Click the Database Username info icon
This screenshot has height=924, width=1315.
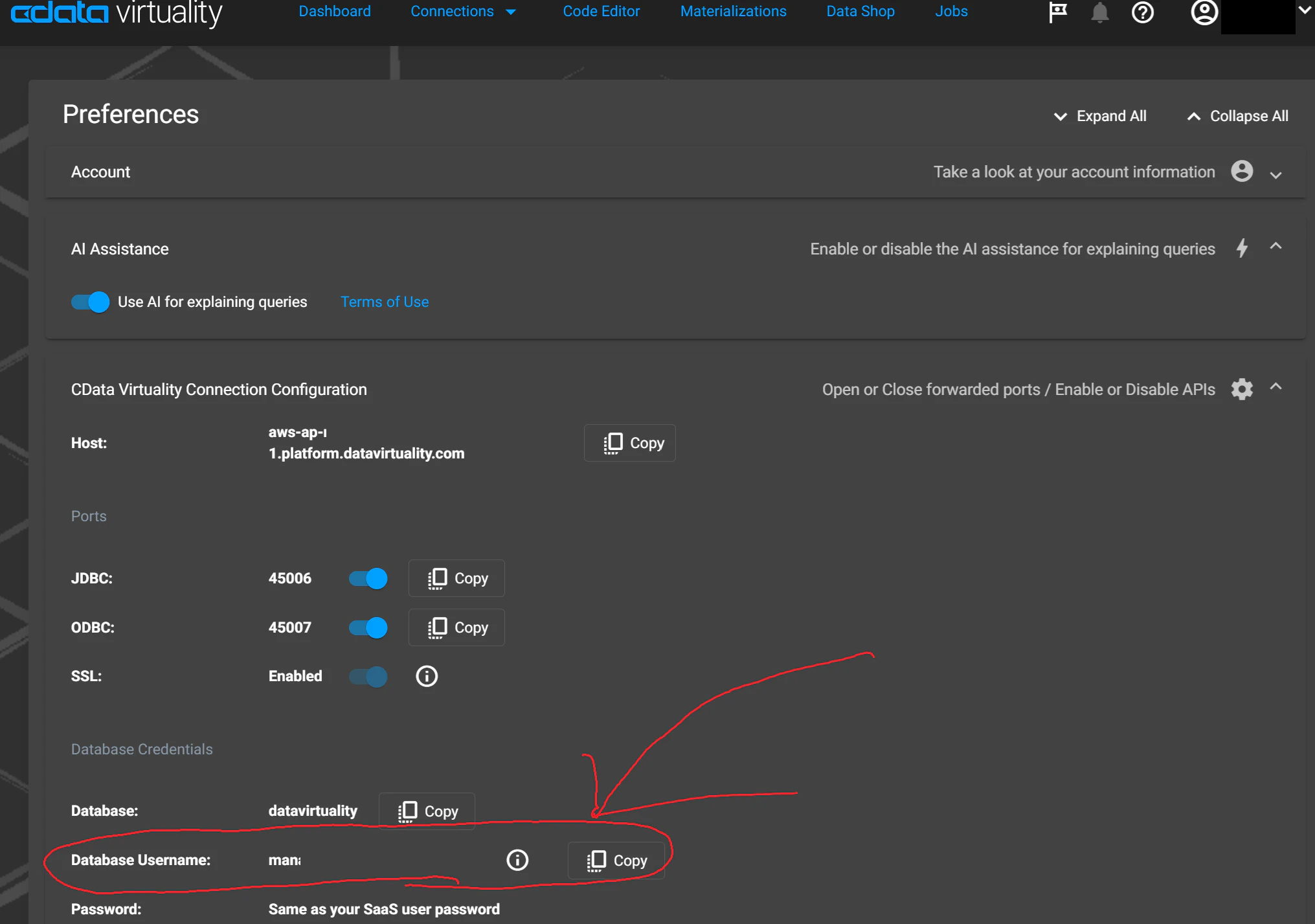517,860
